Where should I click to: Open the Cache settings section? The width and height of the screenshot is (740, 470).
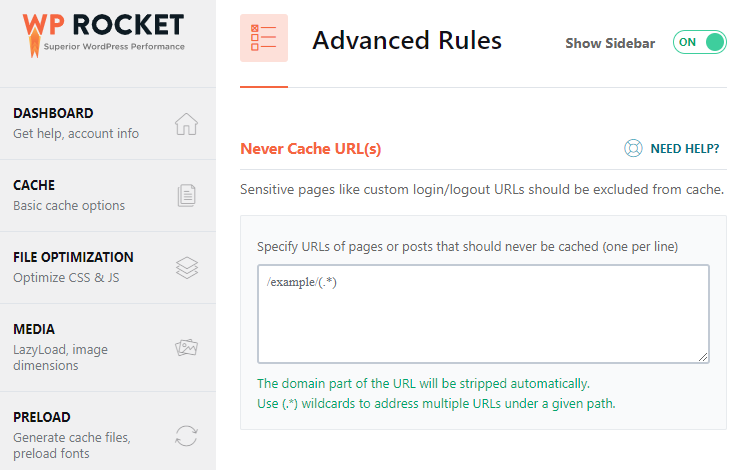(x=108, y=196)
